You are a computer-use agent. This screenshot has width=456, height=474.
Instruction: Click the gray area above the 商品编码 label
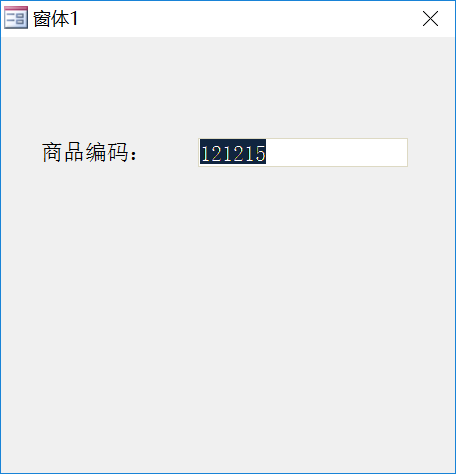pyautogui.click(x=89, y=88)
